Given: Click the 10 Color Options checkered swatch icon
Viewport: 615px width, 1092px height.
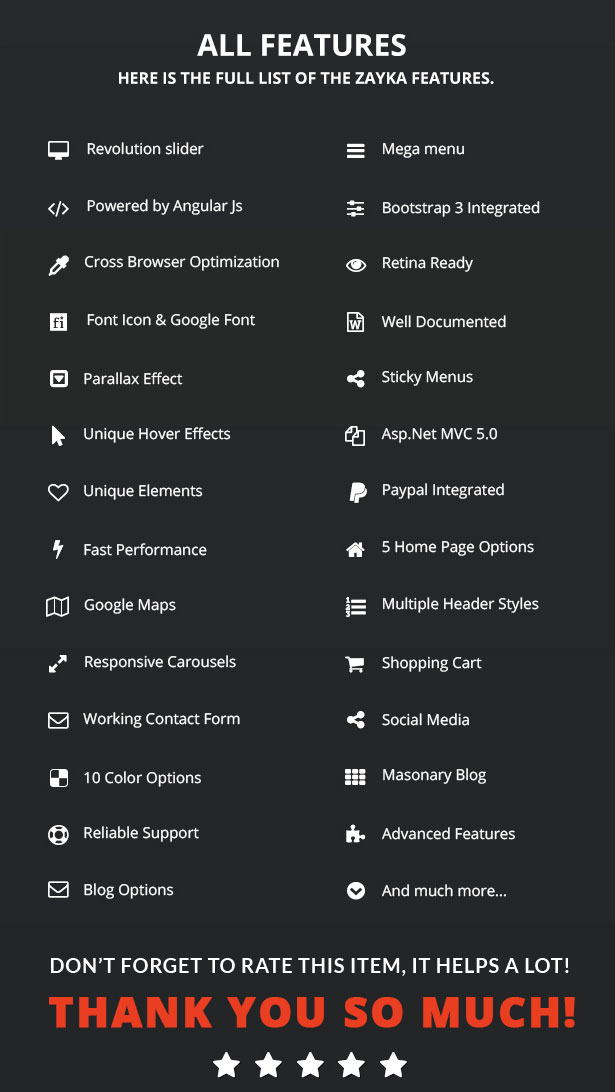Looking at the screenshot, I should click(59, 778).
